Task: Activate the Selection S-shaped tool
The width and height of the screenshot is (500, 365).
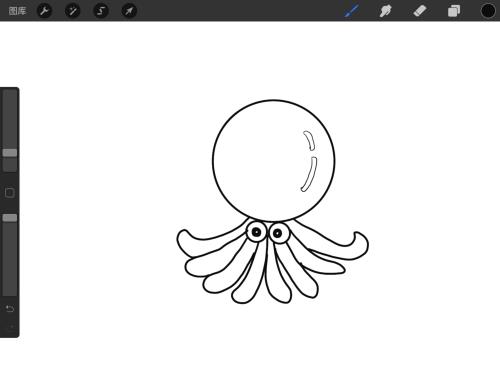Action: 101,11
